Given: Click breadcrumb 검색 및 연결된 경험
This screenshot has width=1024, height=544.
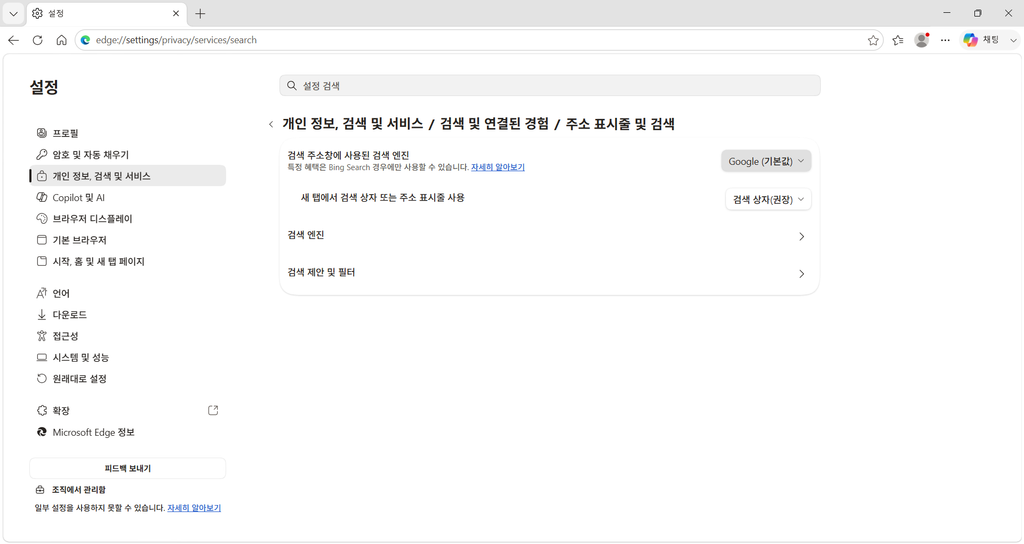Looking at the screenshot, I should coord(494,124).
